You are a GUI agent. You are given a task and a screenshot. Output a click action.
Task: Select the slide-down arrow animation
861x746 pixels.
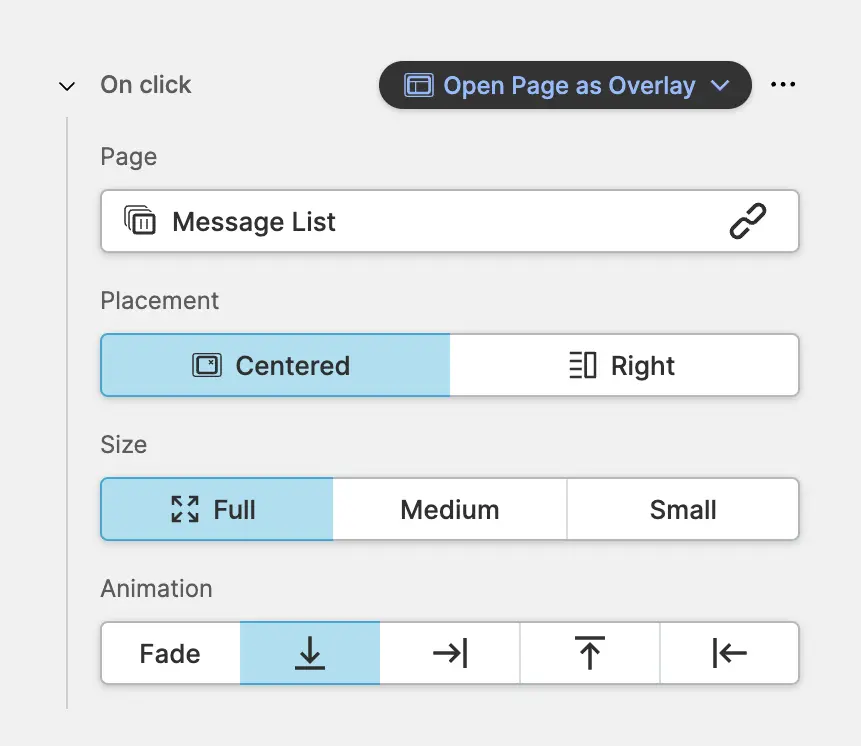310,653
